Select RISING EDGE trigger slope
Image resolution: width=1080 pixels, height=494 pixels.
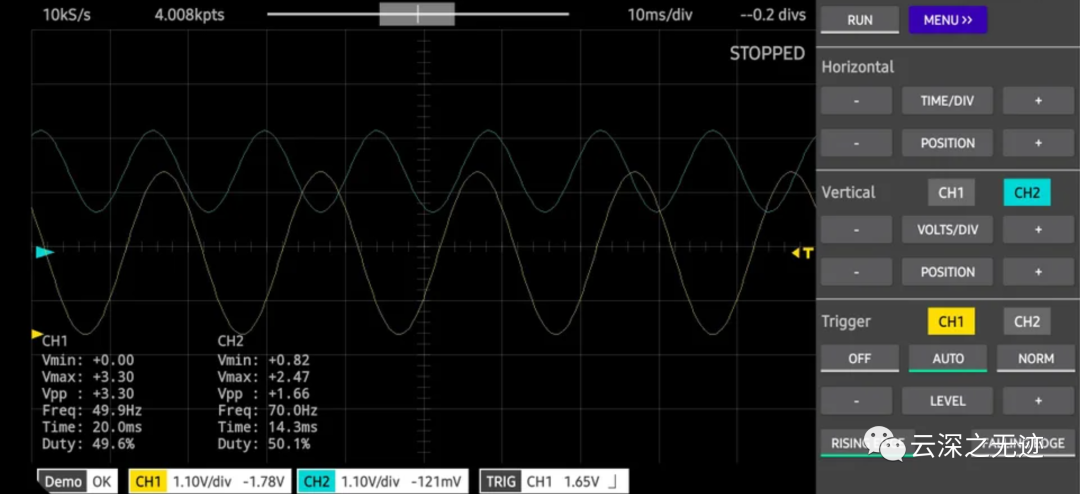(868, 443)
